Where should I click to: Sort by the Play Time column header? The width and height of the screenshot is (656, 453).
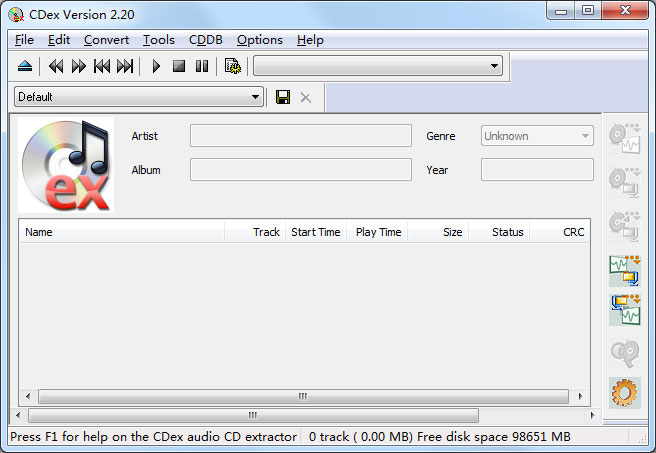coord(377,232)
